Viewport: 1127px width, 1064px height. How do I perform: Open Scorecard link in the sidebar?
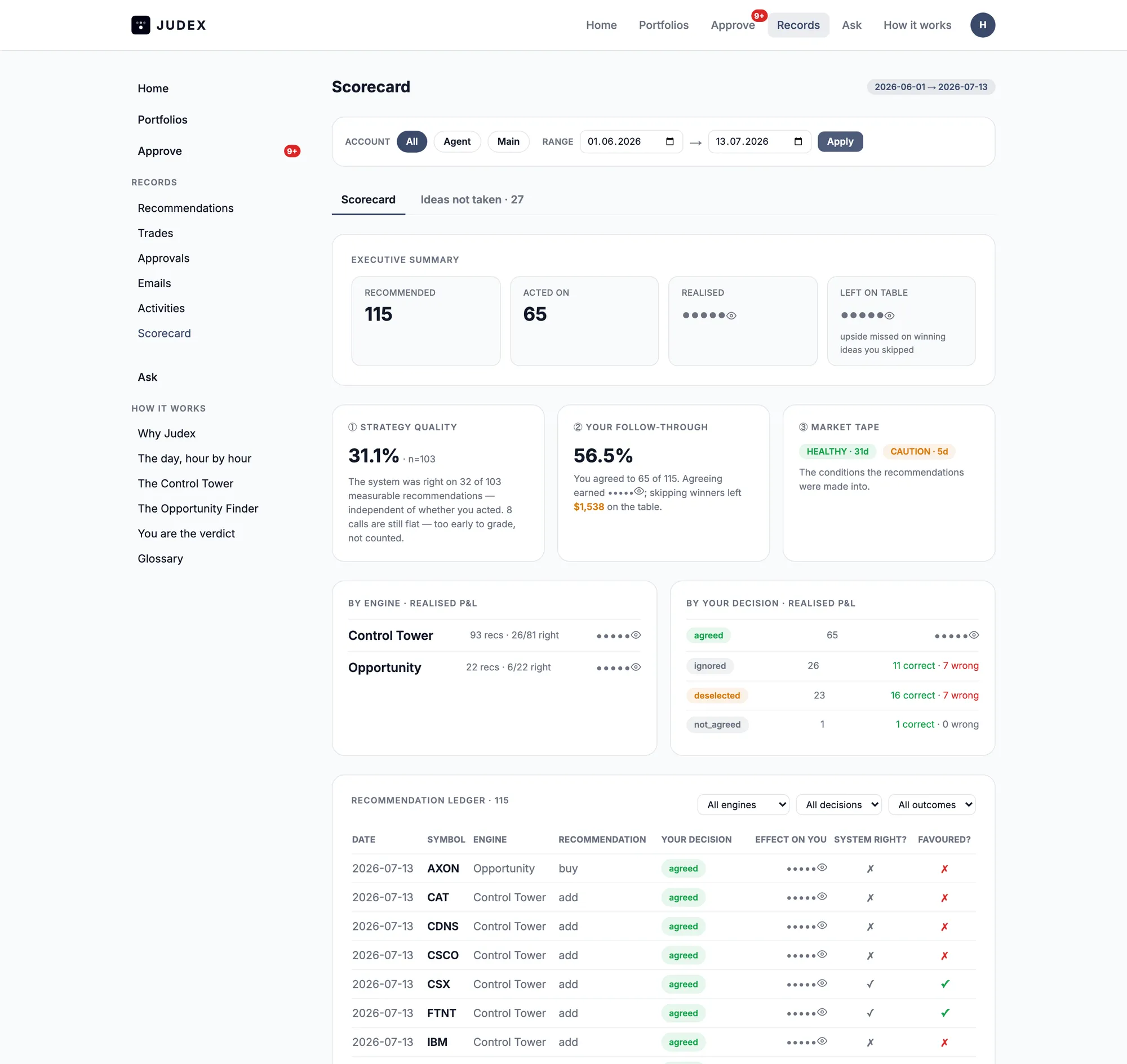(x=164, y=333)
